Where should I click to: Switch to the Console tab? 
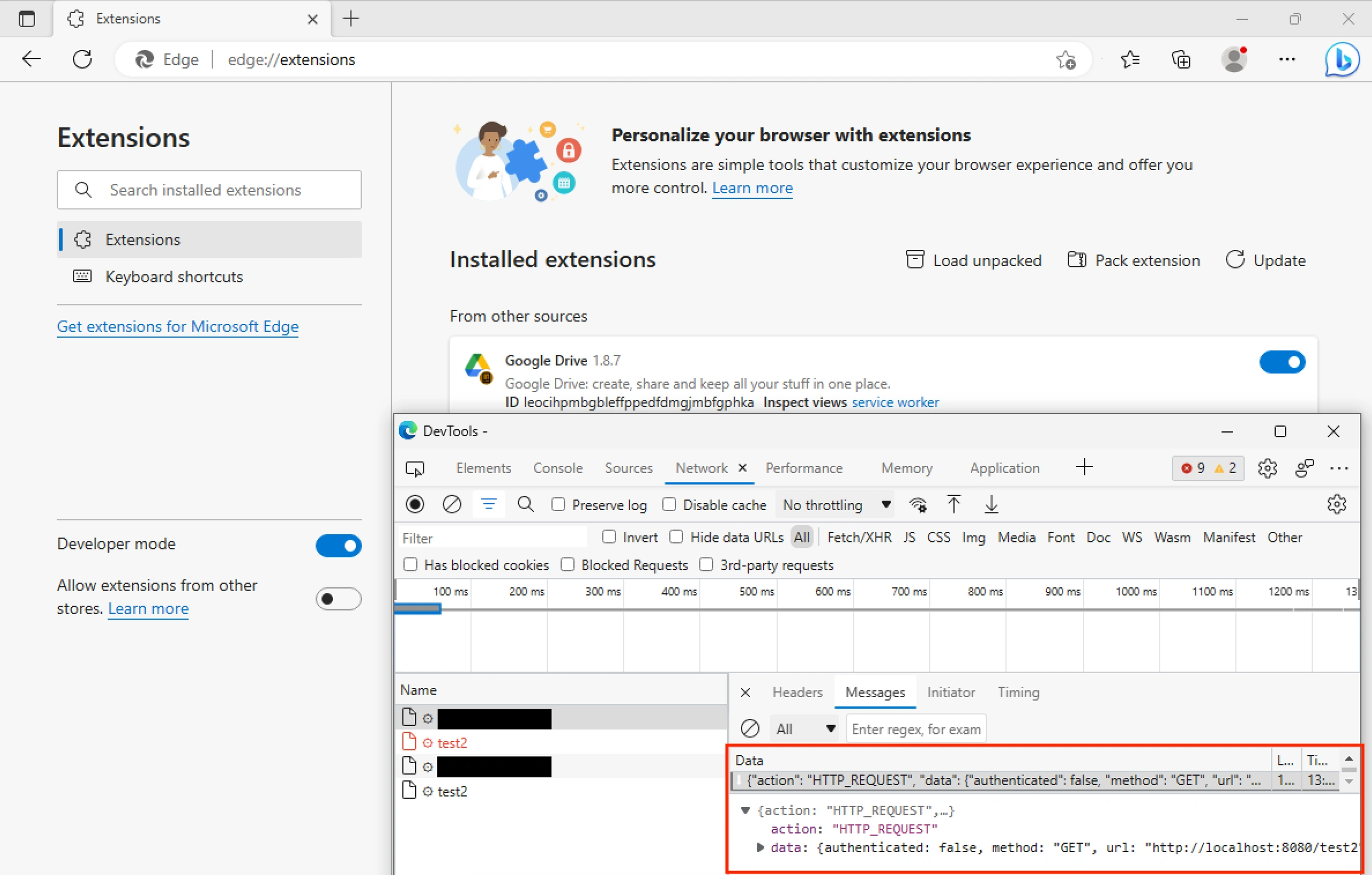click(x=557, y=468)
